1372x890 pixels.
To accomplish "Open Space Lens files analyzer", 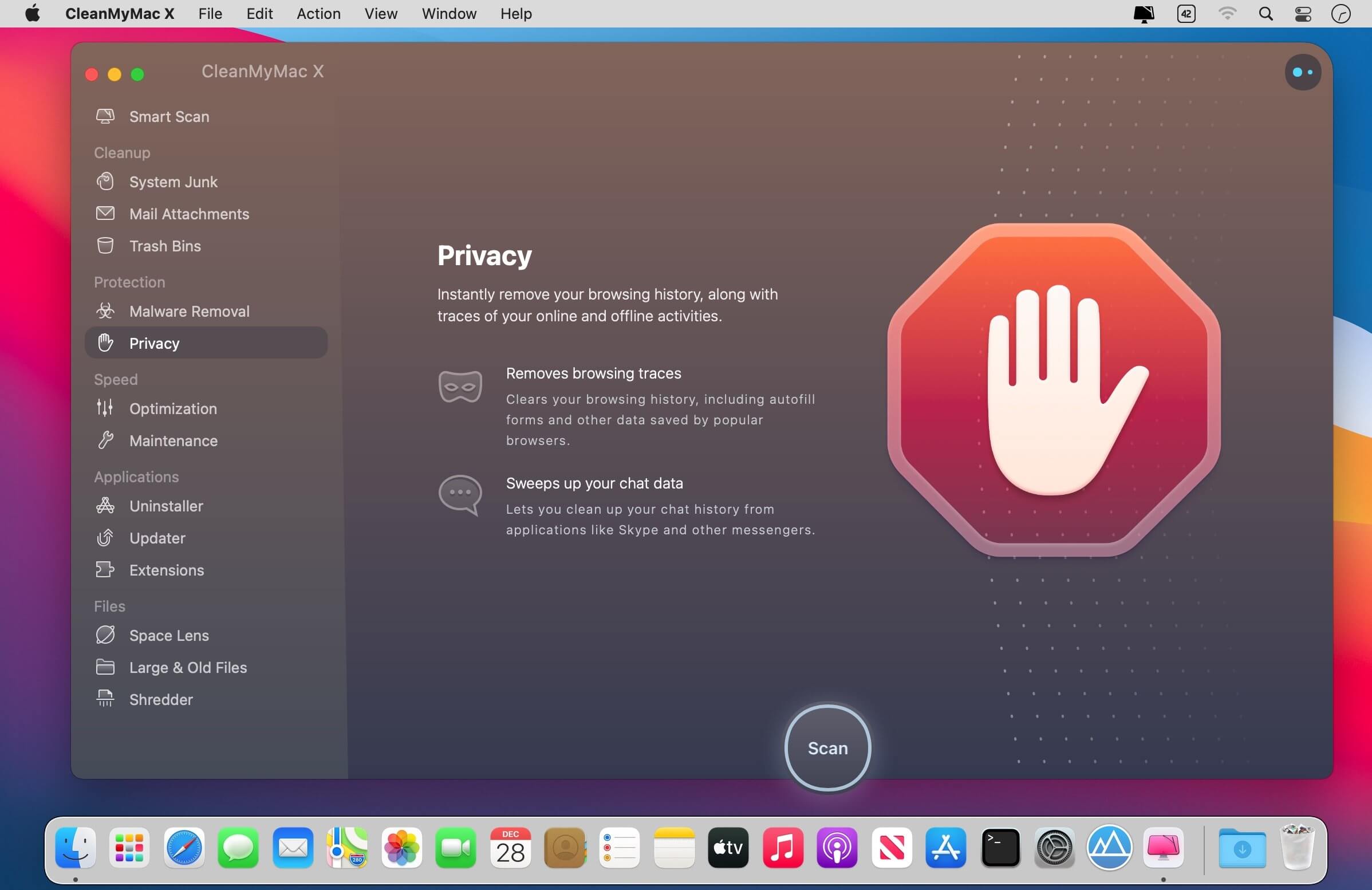I will tap(169, 635).
